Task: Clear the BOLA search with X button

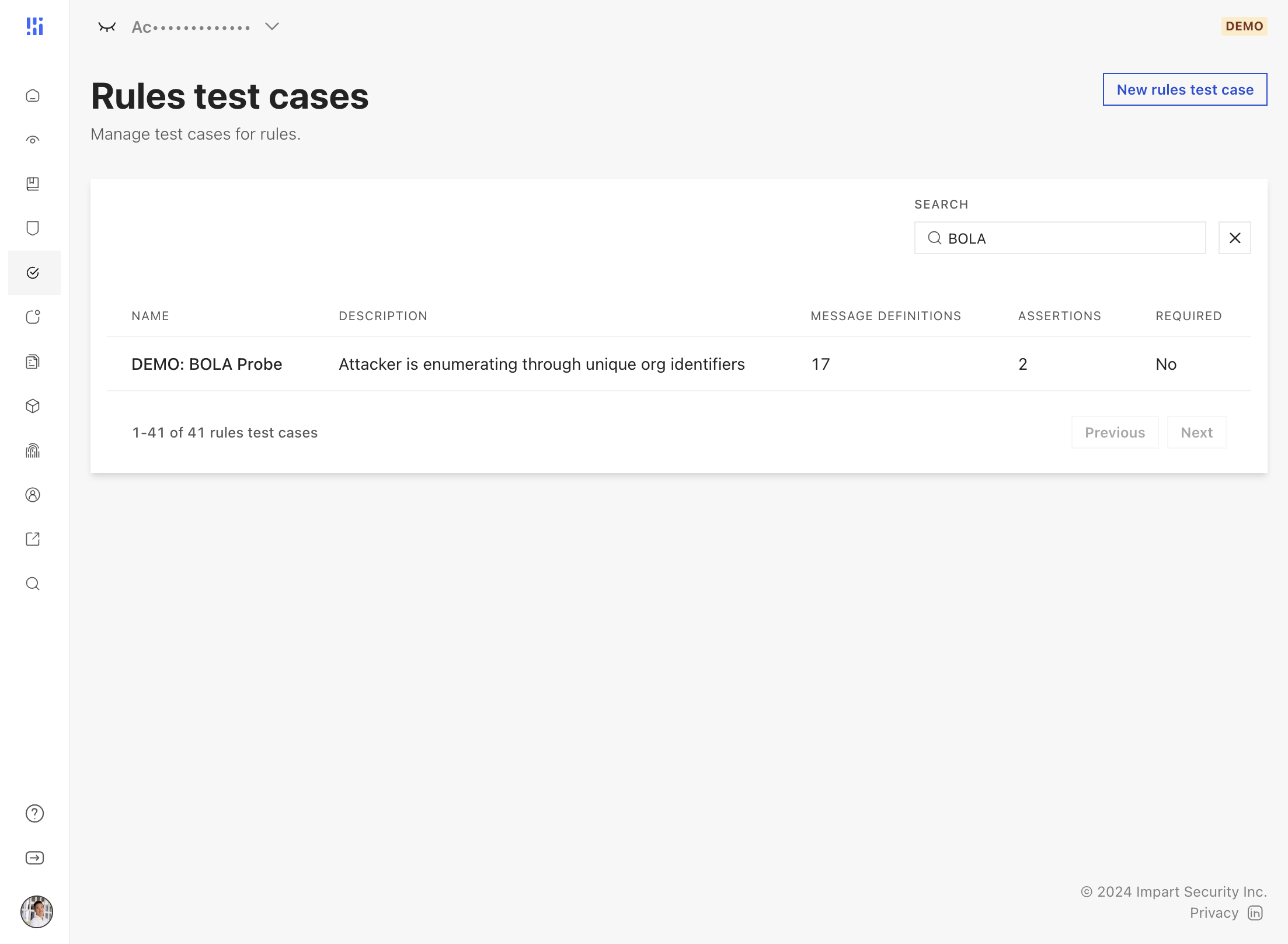Action: click(x=1234, y=238)
